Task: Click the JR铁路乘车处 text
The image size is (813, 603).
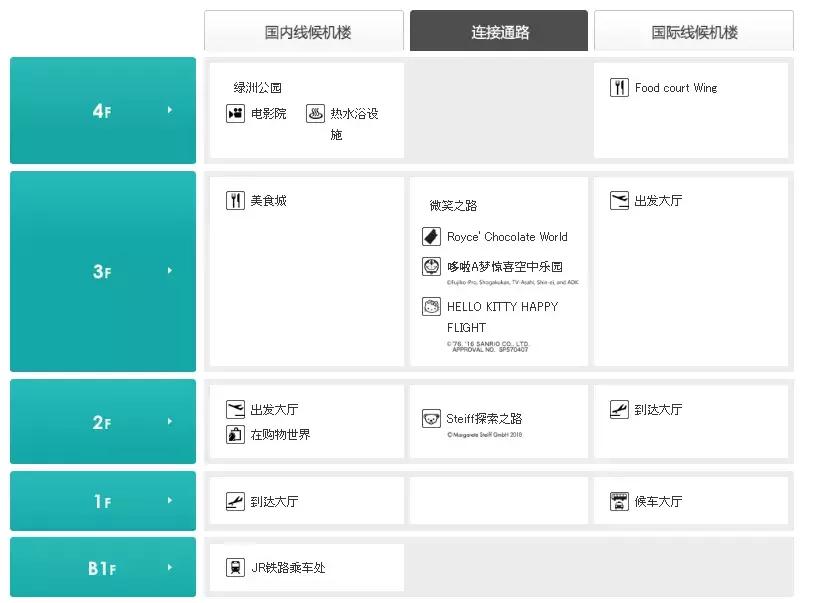Action: tap(288, 567)
